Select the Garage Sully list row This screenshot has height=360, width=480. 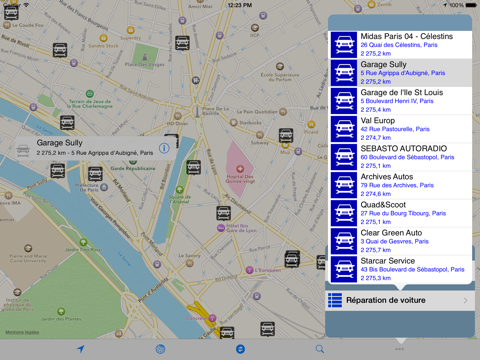coord(401,73)
